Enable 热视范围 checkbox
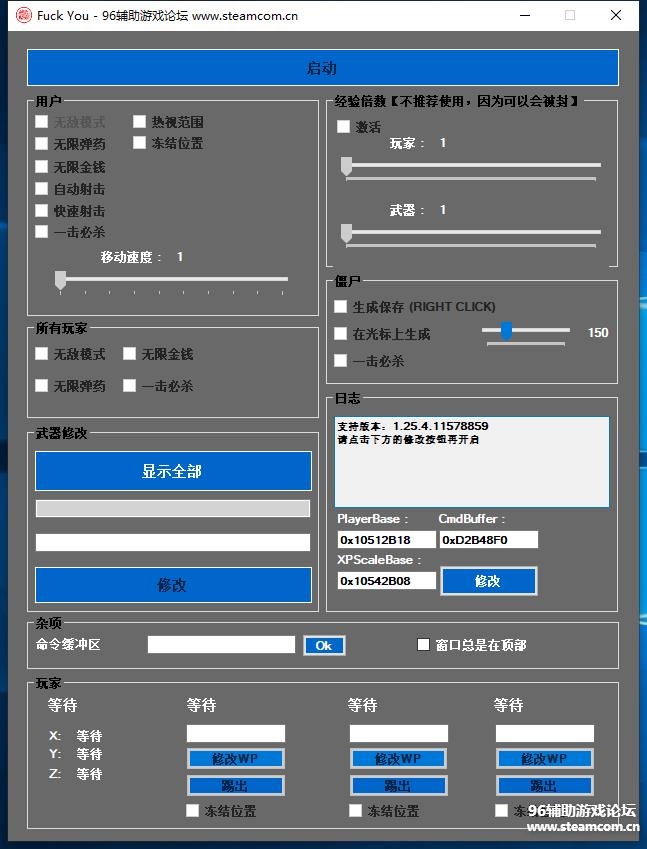 [x=139, y=121]
